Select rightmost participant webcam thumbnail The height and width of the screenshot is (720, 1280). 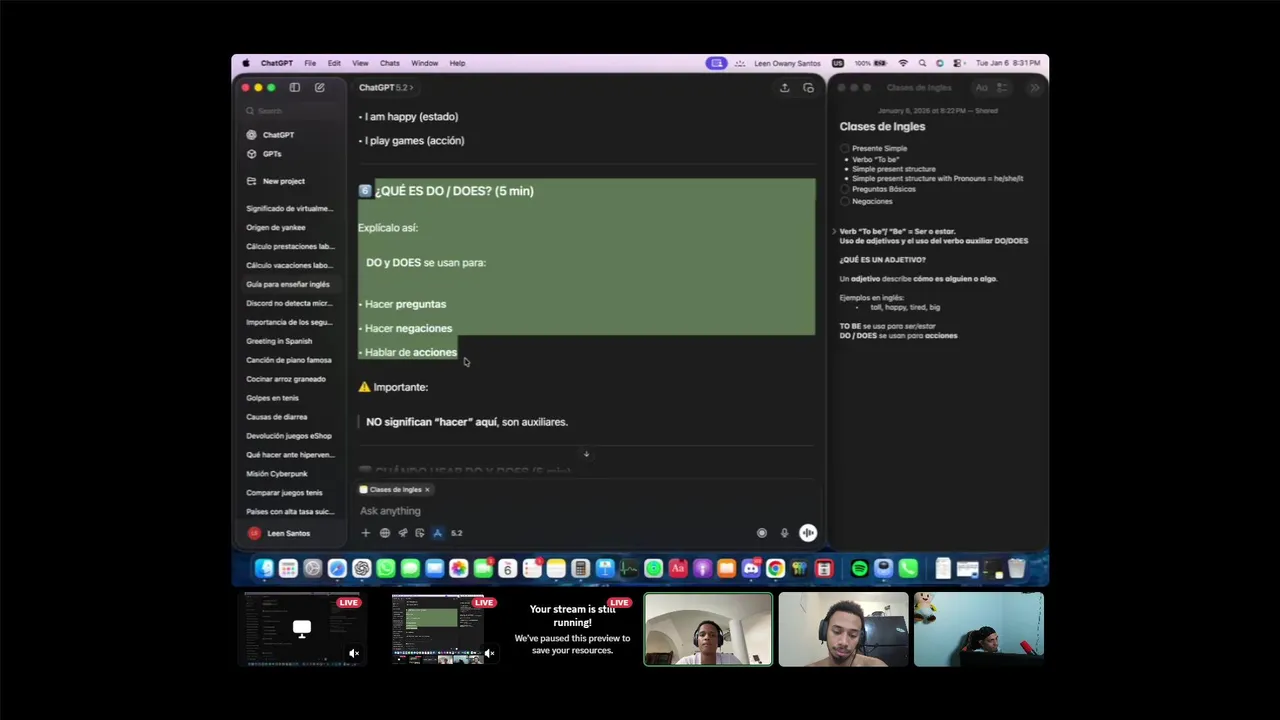tap(979, 630)
